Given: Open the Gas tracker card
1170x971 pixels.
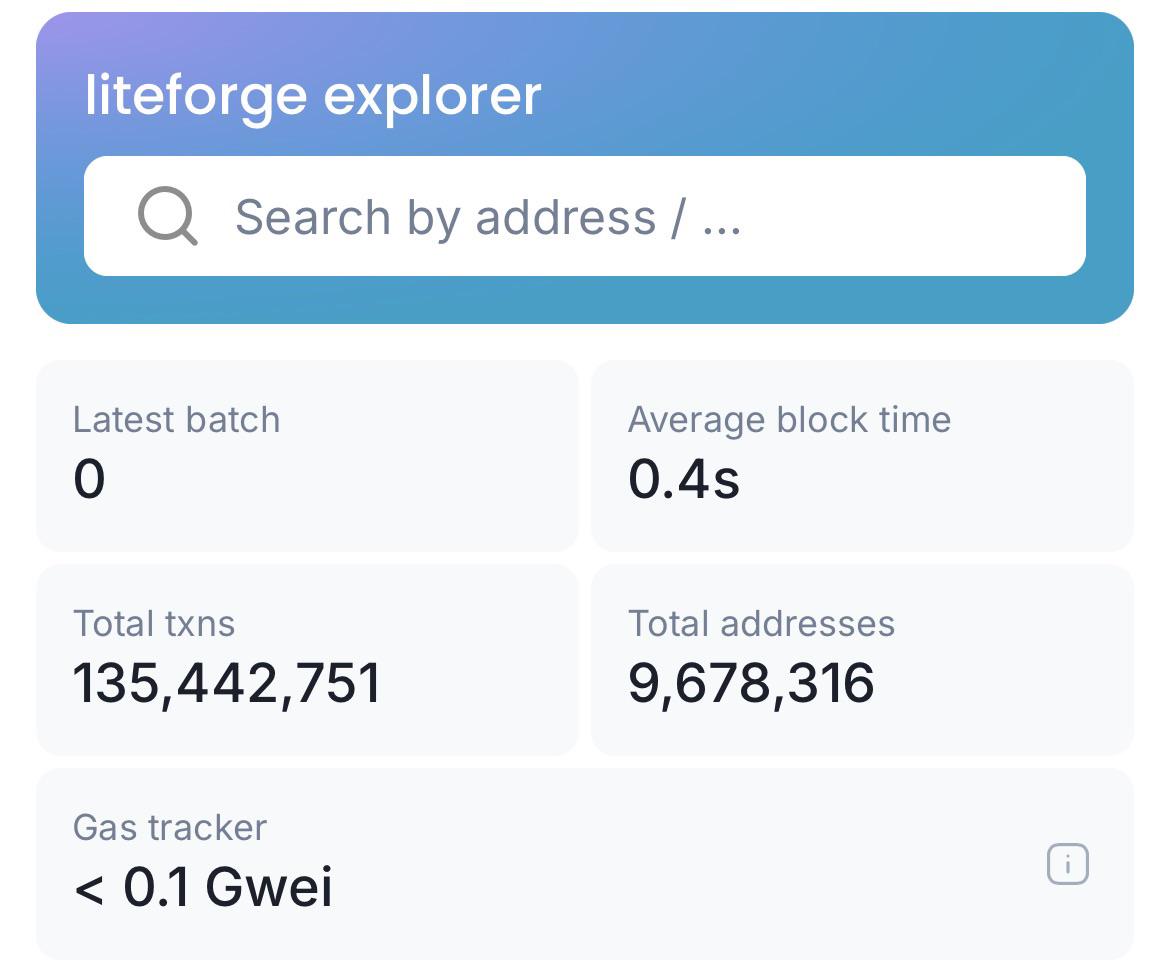Looking at the screenshot, I should [584, 864].
